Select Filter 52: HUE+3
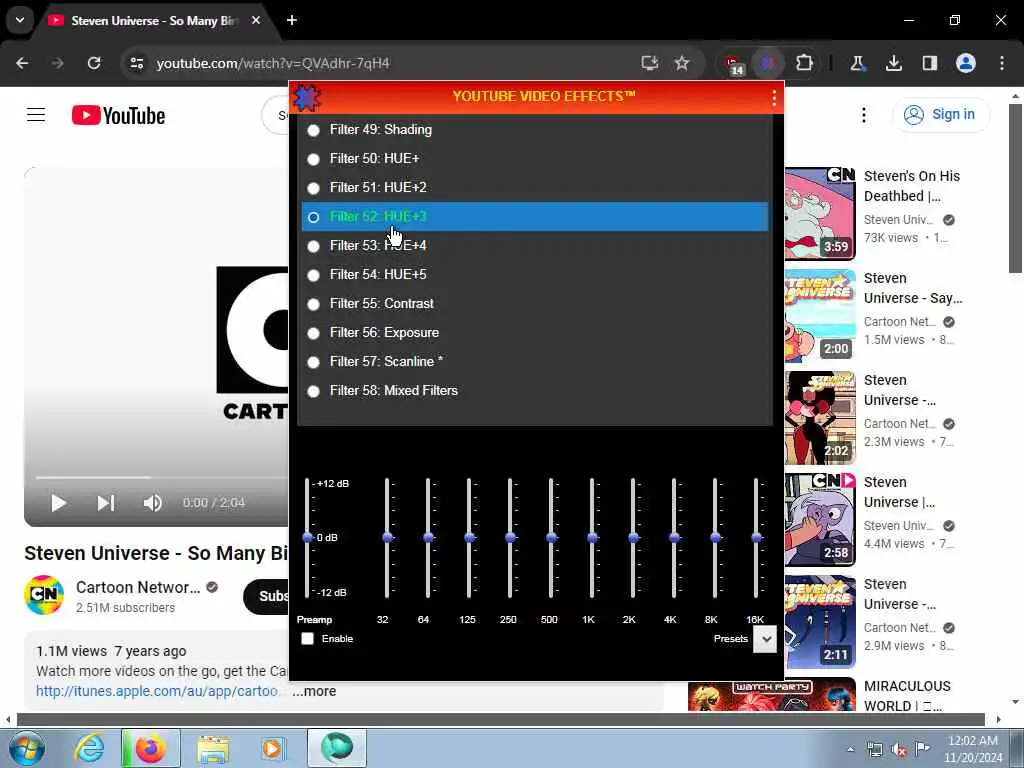The image size is (1024, 768). (535, 217)
